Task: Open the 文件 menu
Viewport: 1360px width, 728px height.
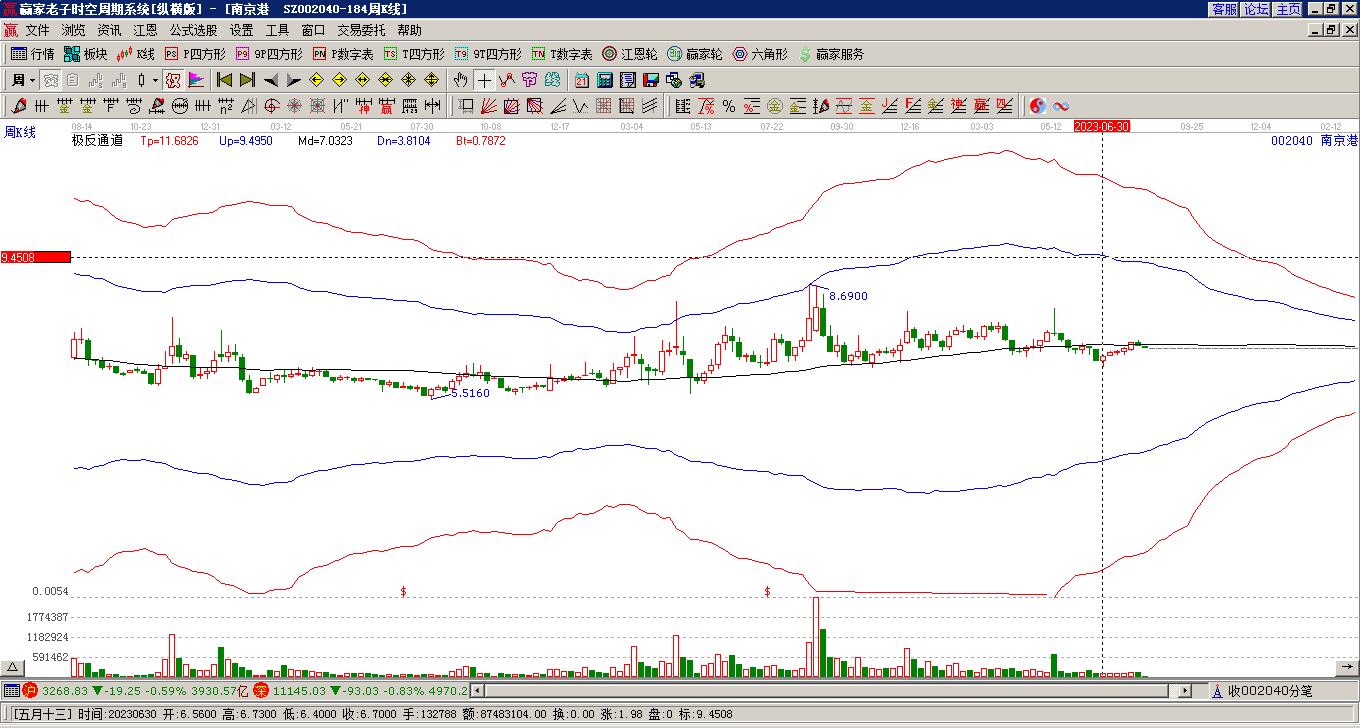Action: 37,31
